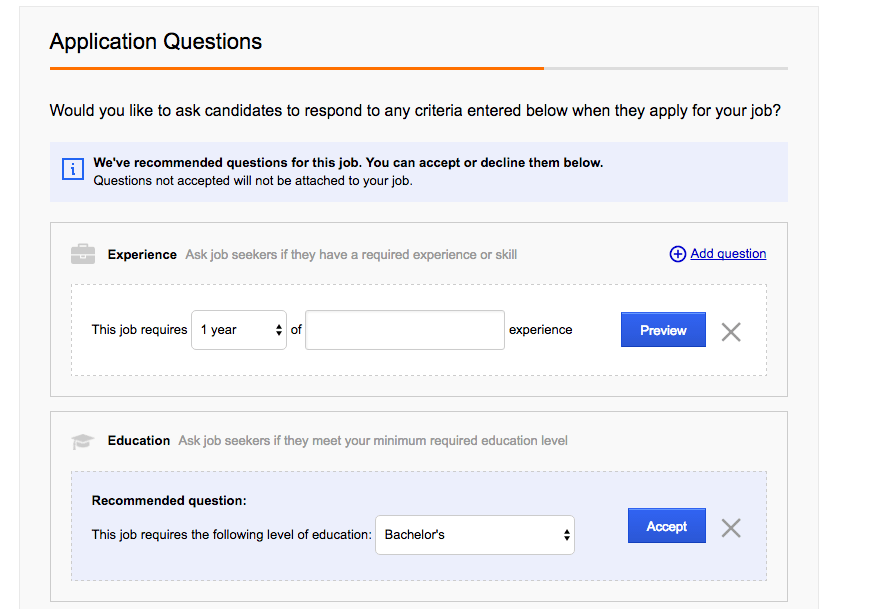The image size is (876, 609).
Task: Decline the recommended education question with the X
Action: tap(731, 528)
